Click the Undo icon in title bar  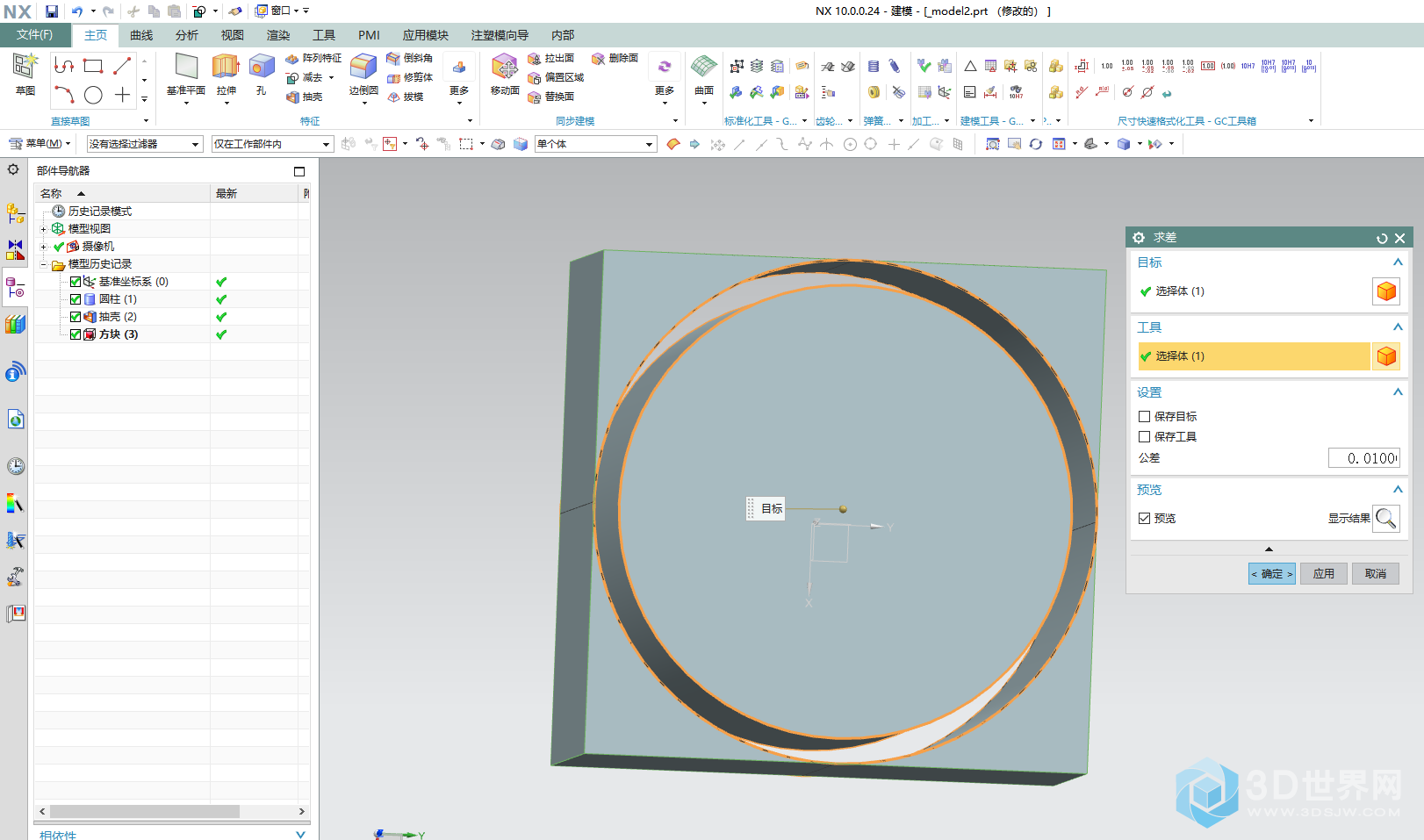[x=77, y=11]
